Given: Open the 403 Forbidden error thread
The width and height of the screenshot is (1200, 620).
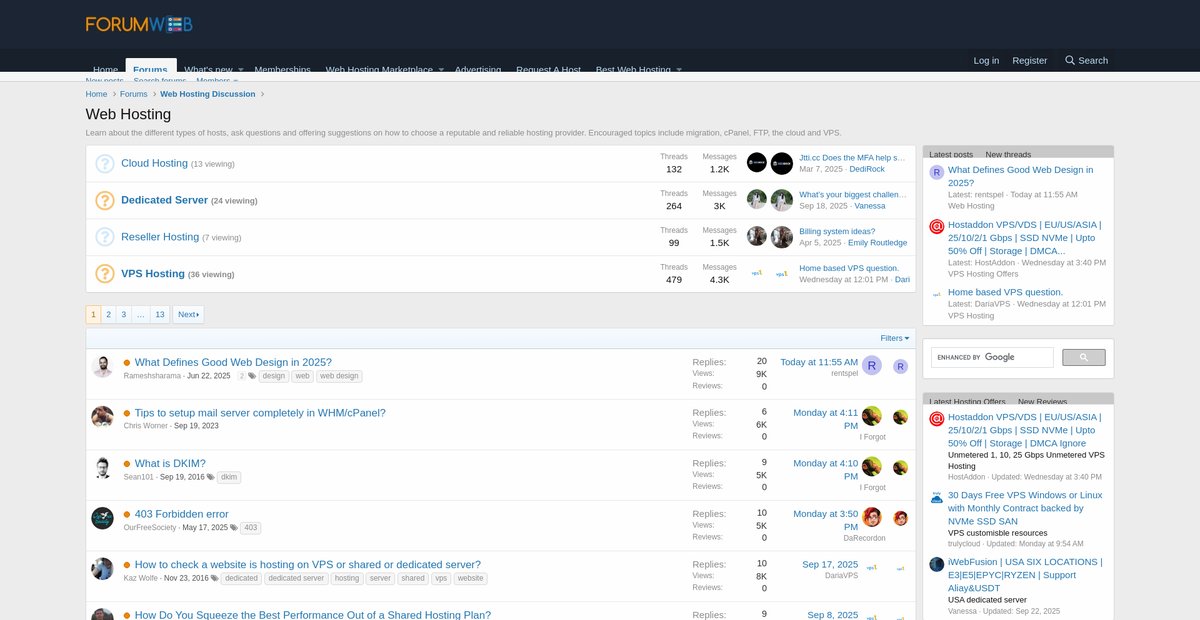Looking at the screenshot, I should [x=181, y=514].
